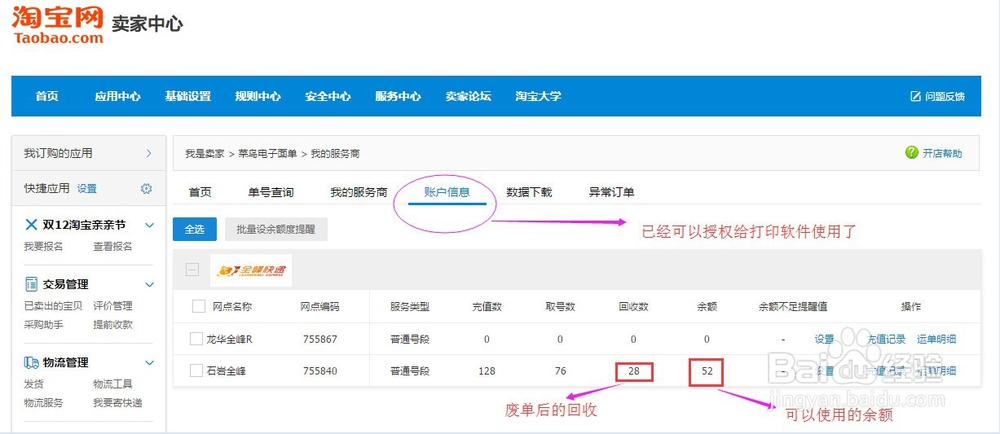
Task: Tick the 网点名称 header checkbox
Action: pyautogui.click(x=198, y=307)
